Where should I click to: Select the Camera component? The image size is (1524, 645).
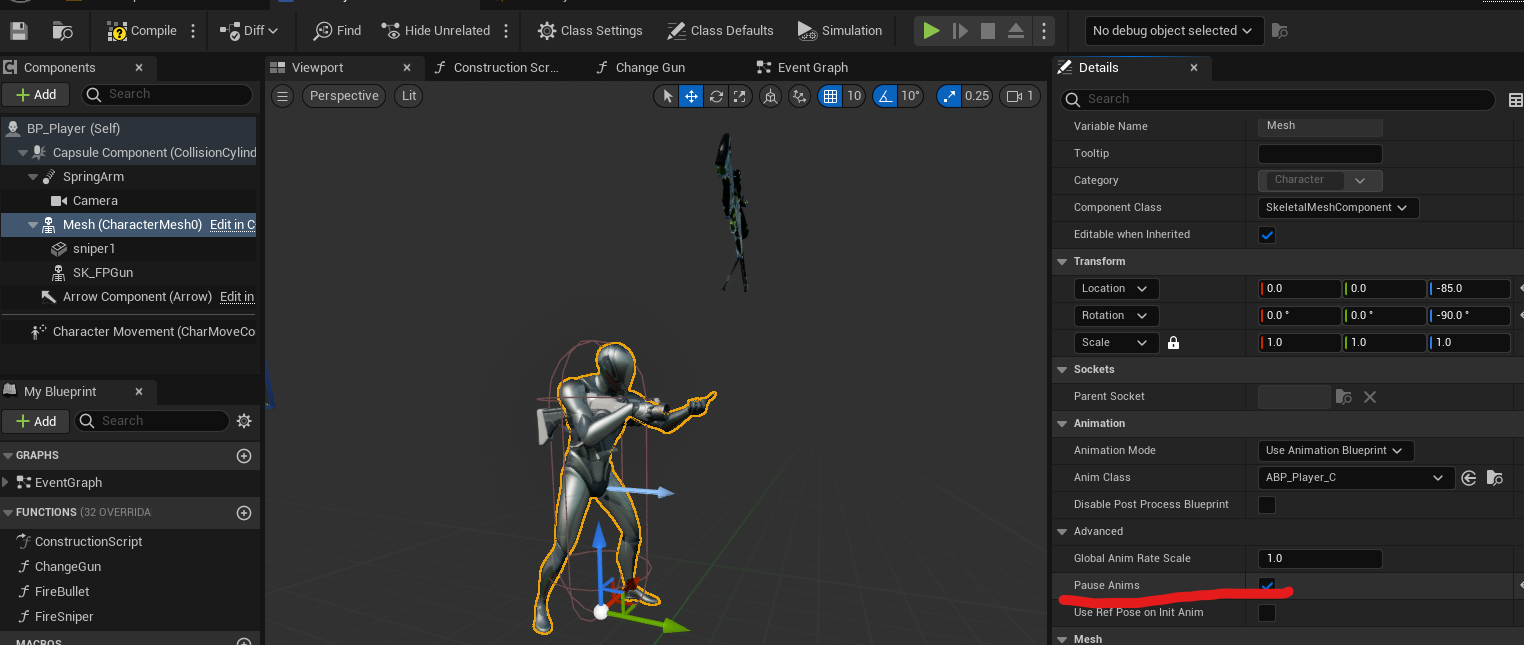click(95, 201)
